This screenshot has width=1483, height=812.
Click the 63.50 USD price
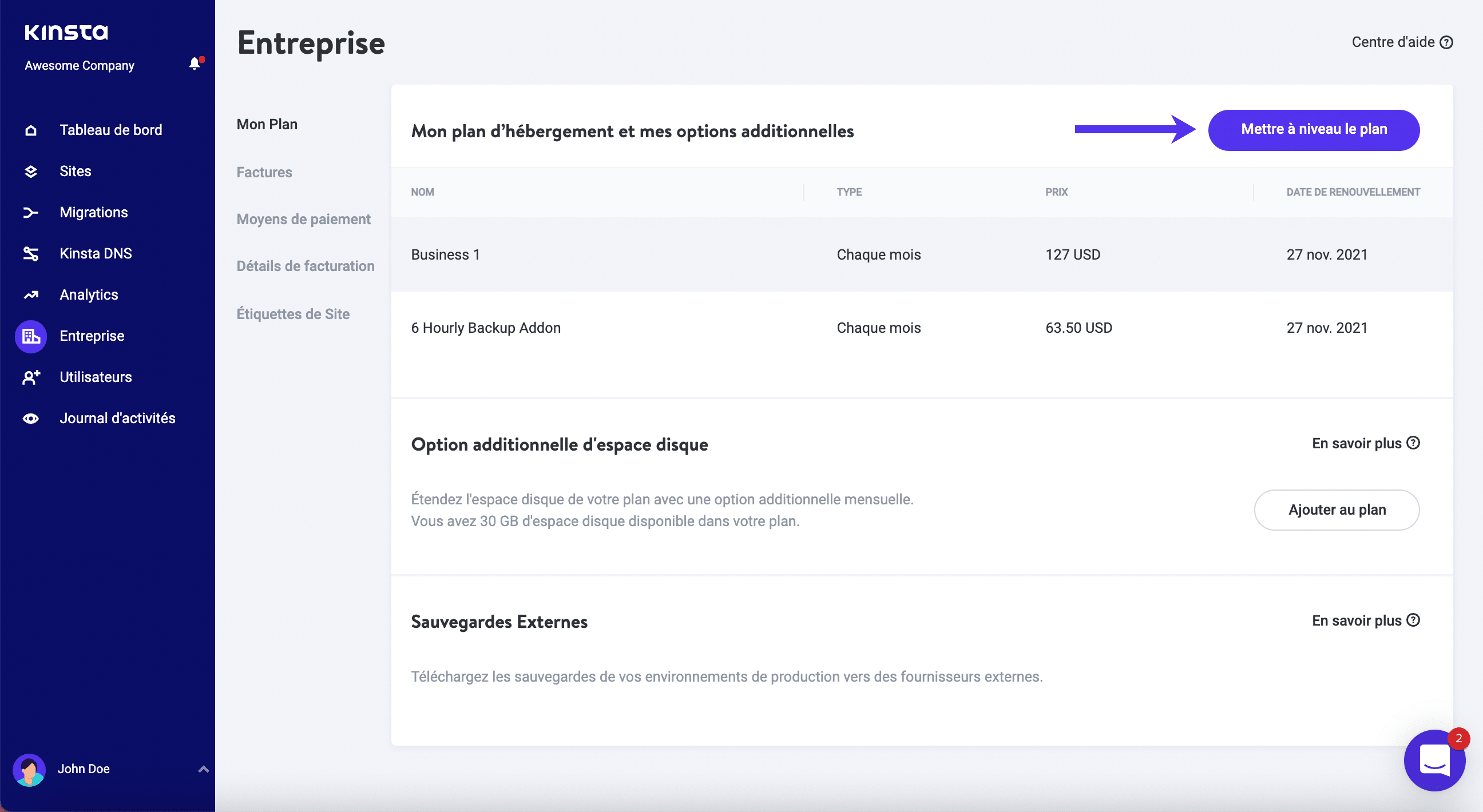pos(1078,328)
